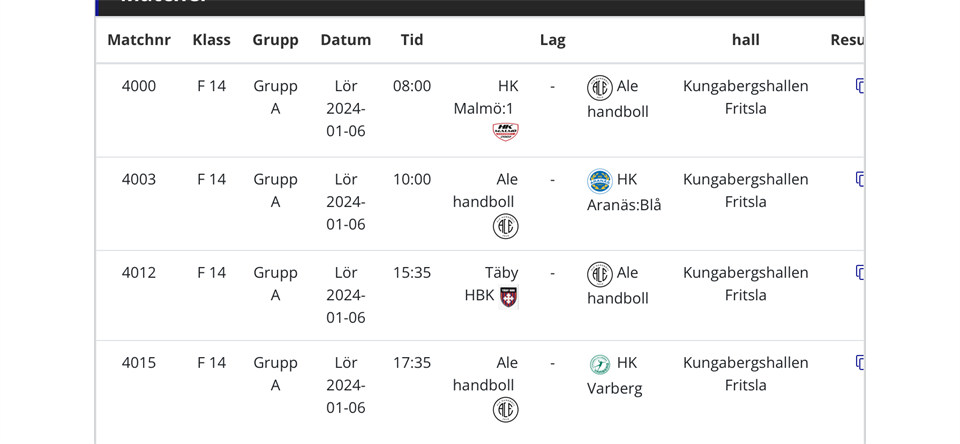Image resolution: width=960 pixels, height=444 pixels.
Task: Open result icon for match 4003
Action: tap(859, 179)
